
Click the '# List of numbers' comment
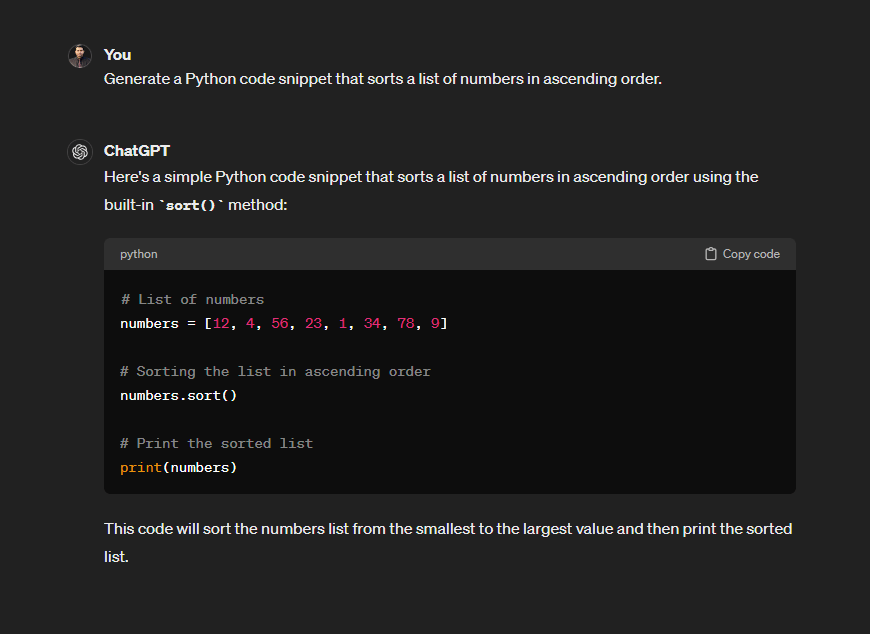click(192, 300)
